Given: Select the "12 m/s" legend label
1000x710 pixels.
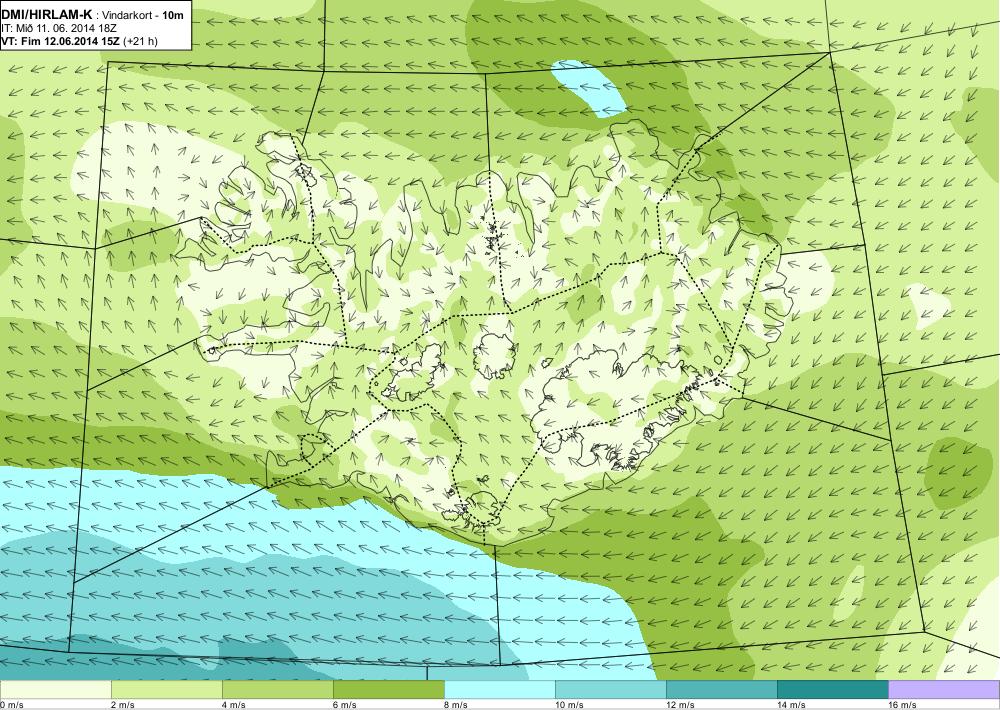Looking at the screenshot, I should pos(680,705).
